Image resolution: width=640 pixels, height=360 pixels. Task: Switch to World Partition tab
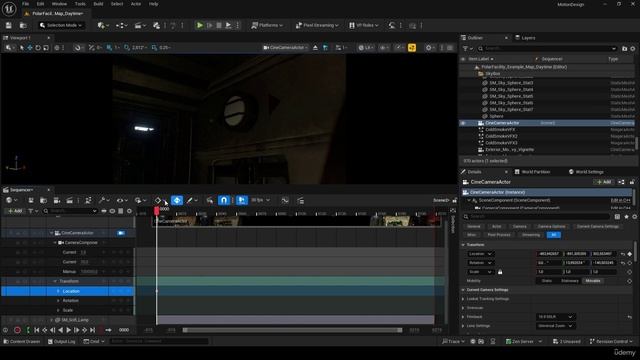pyautogui.click(x=532, y=172)
